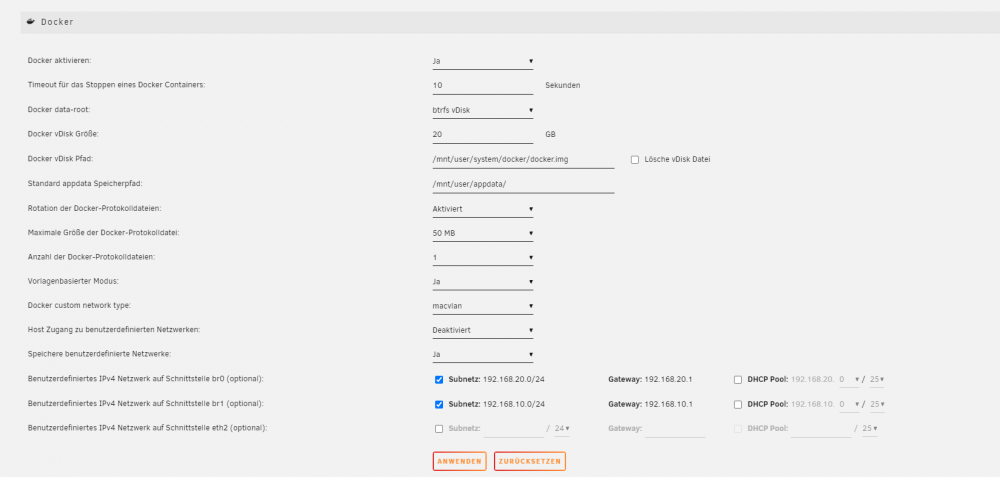Click the eth2 DHCP Pool address field

pos(821,429)
